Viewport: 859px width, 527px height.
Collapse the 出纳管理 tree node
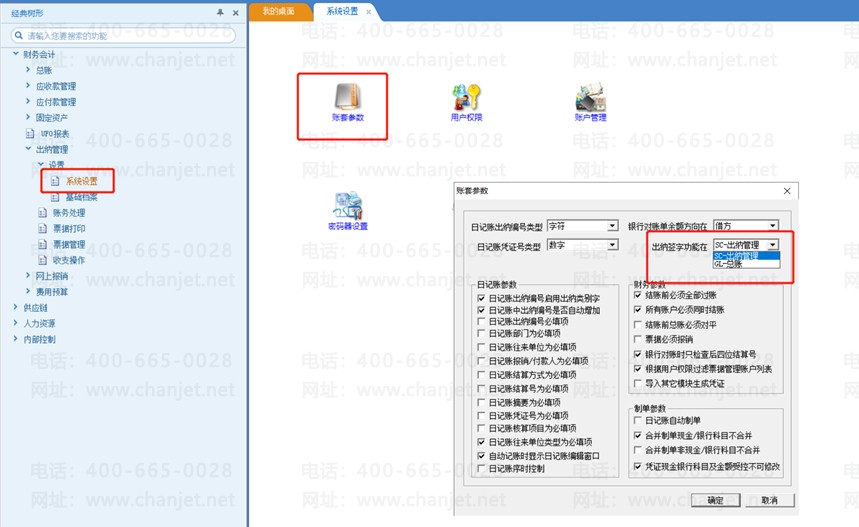[28, 148]
